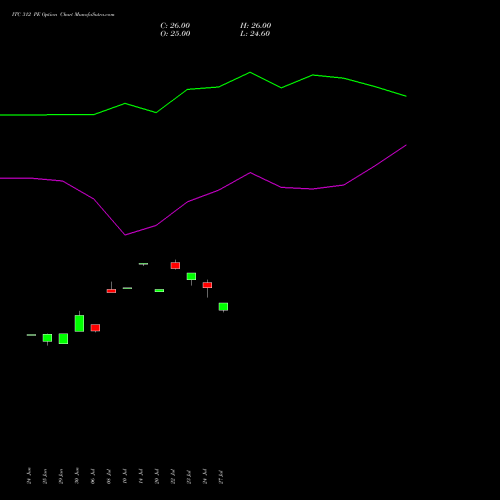Click the low value L: 24.60
500x500 pixels.
coord(255,33)
